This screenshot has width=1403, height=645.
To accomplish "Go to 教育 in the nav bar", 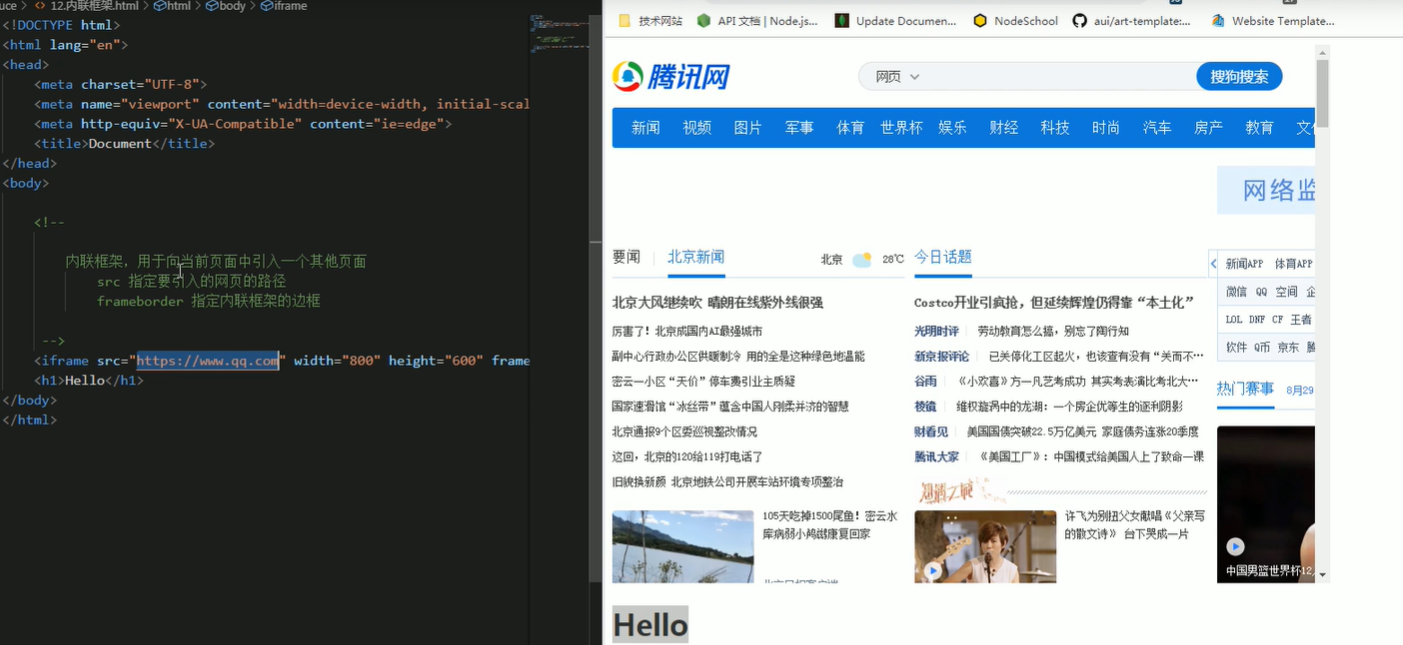I will click(1259, 128).
